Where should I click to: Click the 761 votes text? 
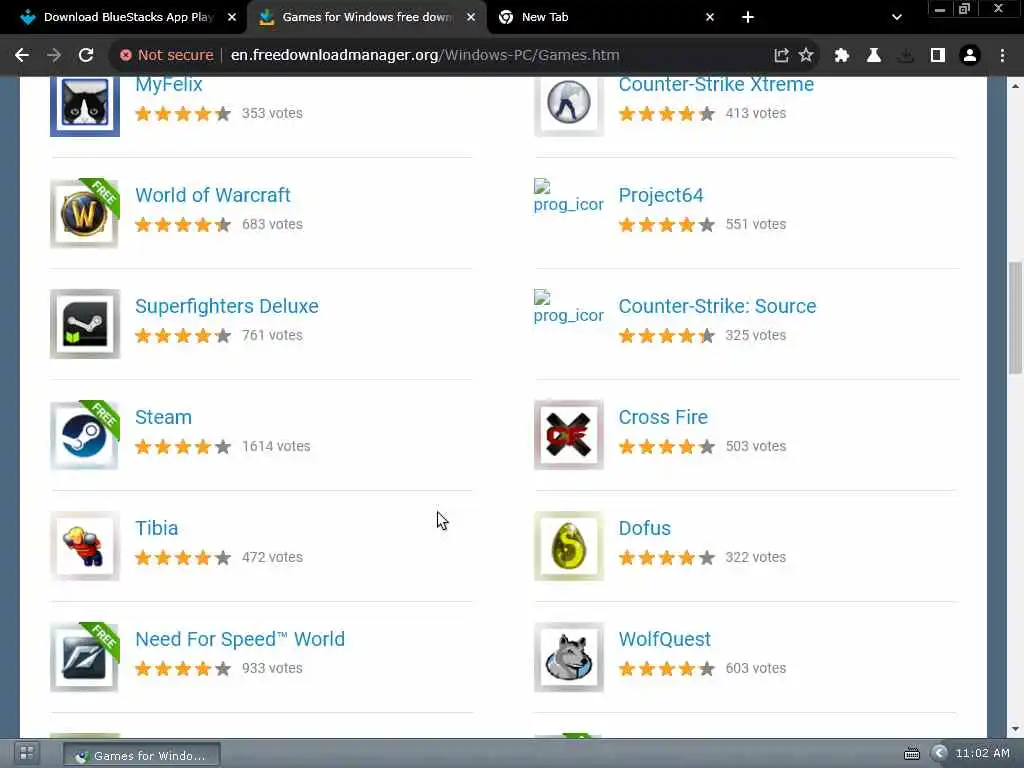272,336
